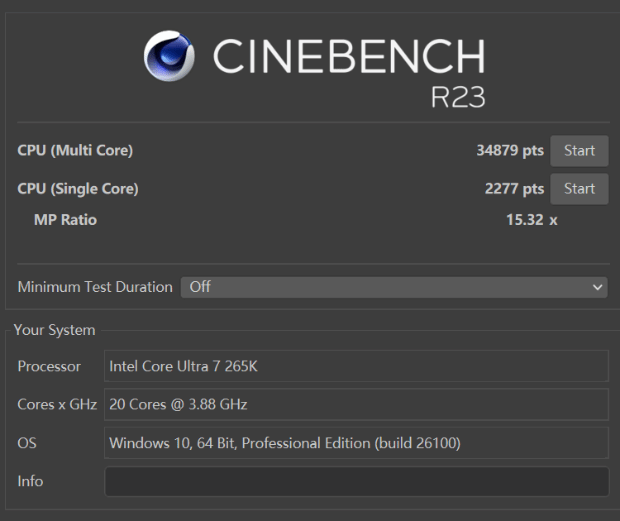Select the CPU (Multi Core) label
This screenshot has height=521, width=620.
tap(75, 151)
